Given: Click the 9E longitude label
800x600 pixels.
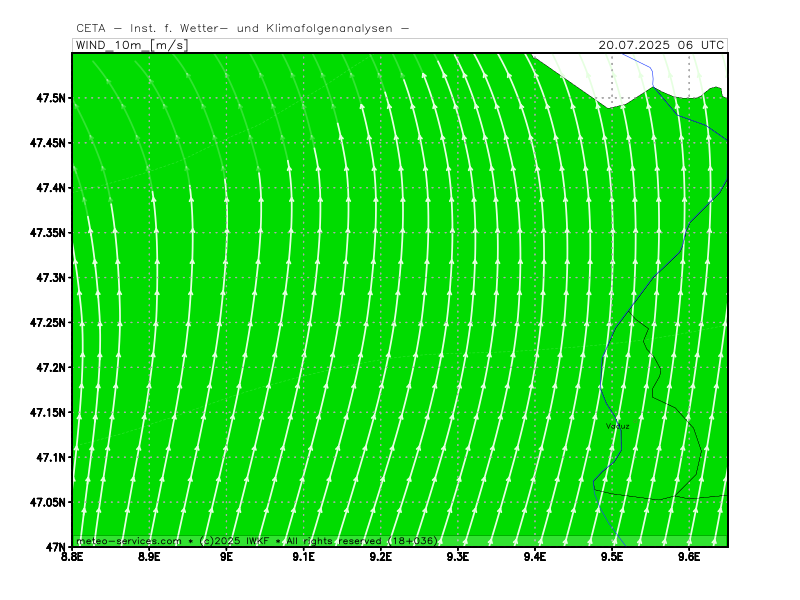Looking at the screenshot, I should [227, 557].
